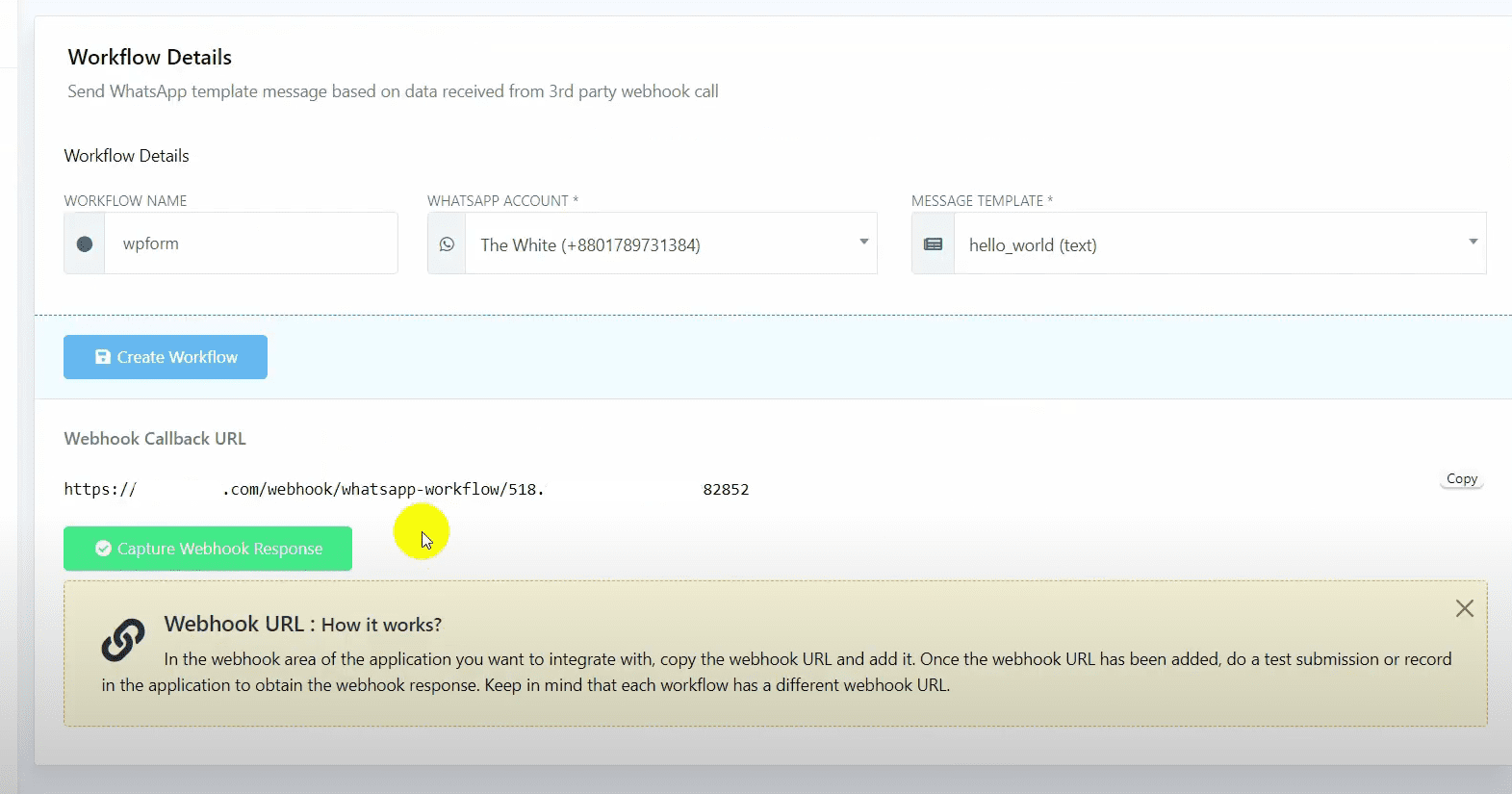This screenshot has height=794, width=1512.
Task: Click the chain link icon in info box
Action: pos(123,640)
